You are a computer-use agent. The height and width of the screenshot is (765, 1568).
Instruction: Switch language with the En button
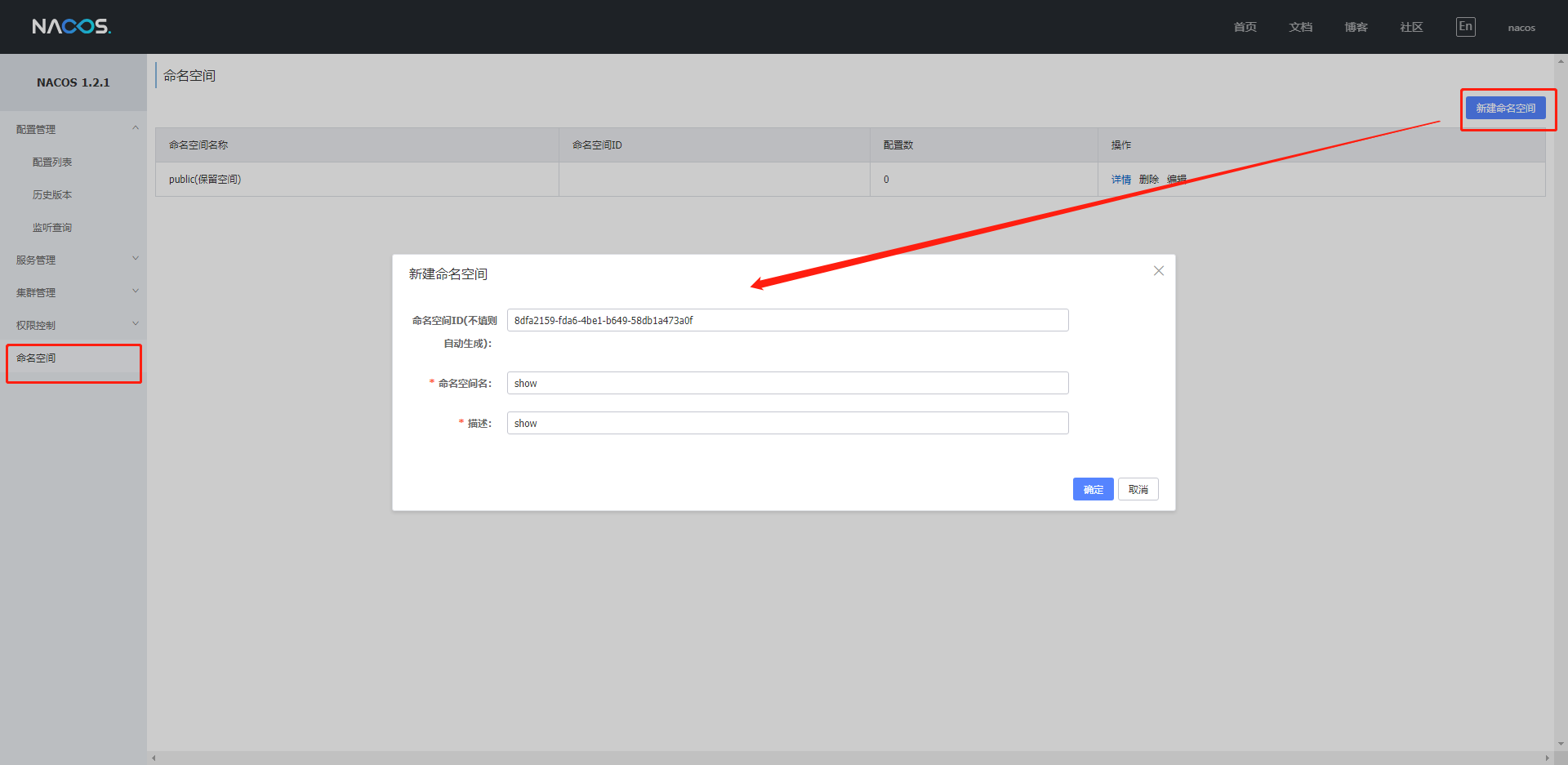(x=1465, y=27)
